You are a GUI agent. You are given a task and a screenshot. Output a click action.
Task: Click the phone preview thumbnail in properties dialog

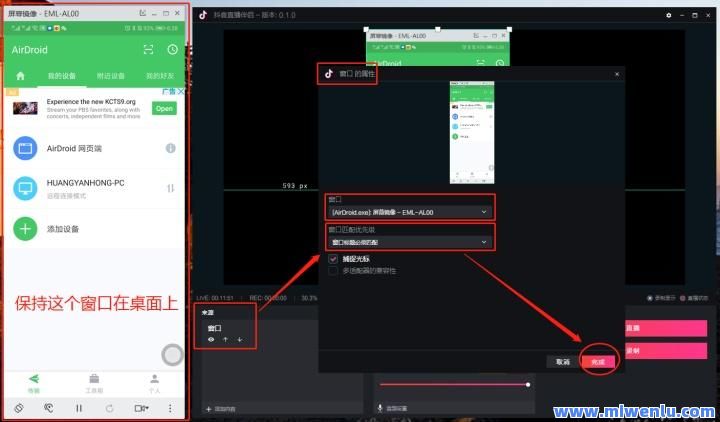pyautogui.click(x=472, y=132)
